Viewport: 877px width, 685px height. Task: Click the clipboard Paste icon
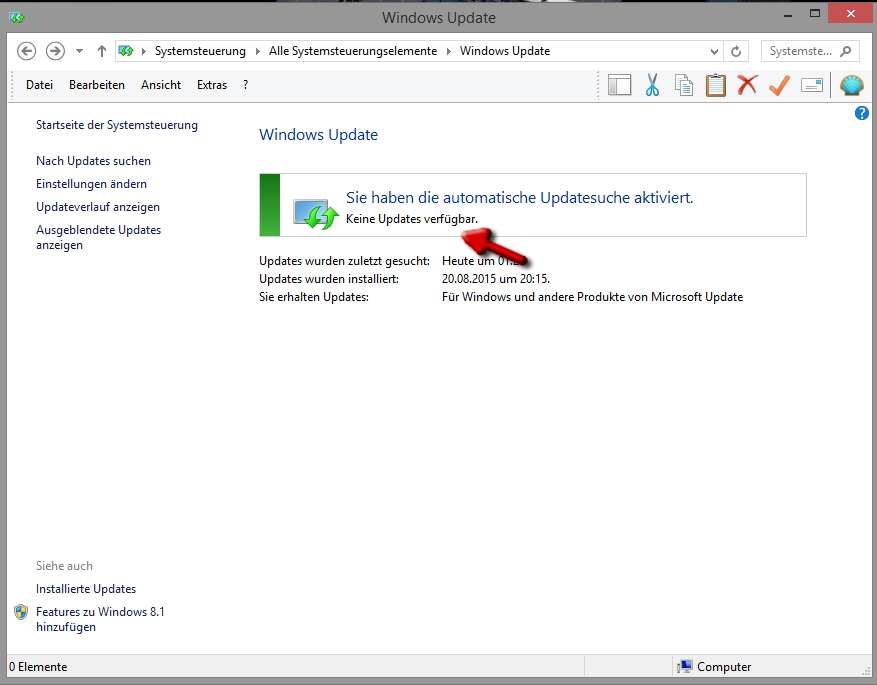click(715, 86)
